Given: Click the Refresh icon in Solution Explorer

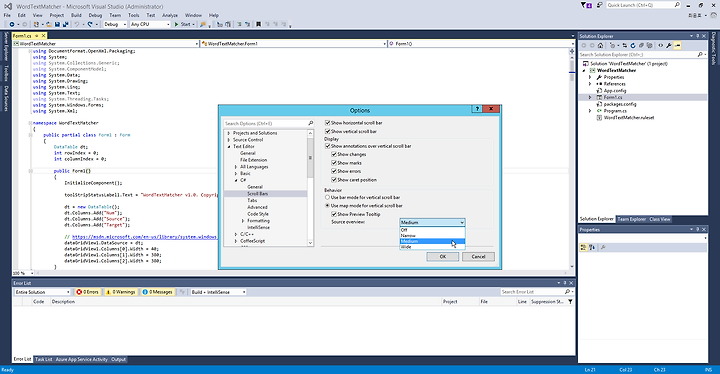Looking at the screenshot, I should (x=633, y=45).
